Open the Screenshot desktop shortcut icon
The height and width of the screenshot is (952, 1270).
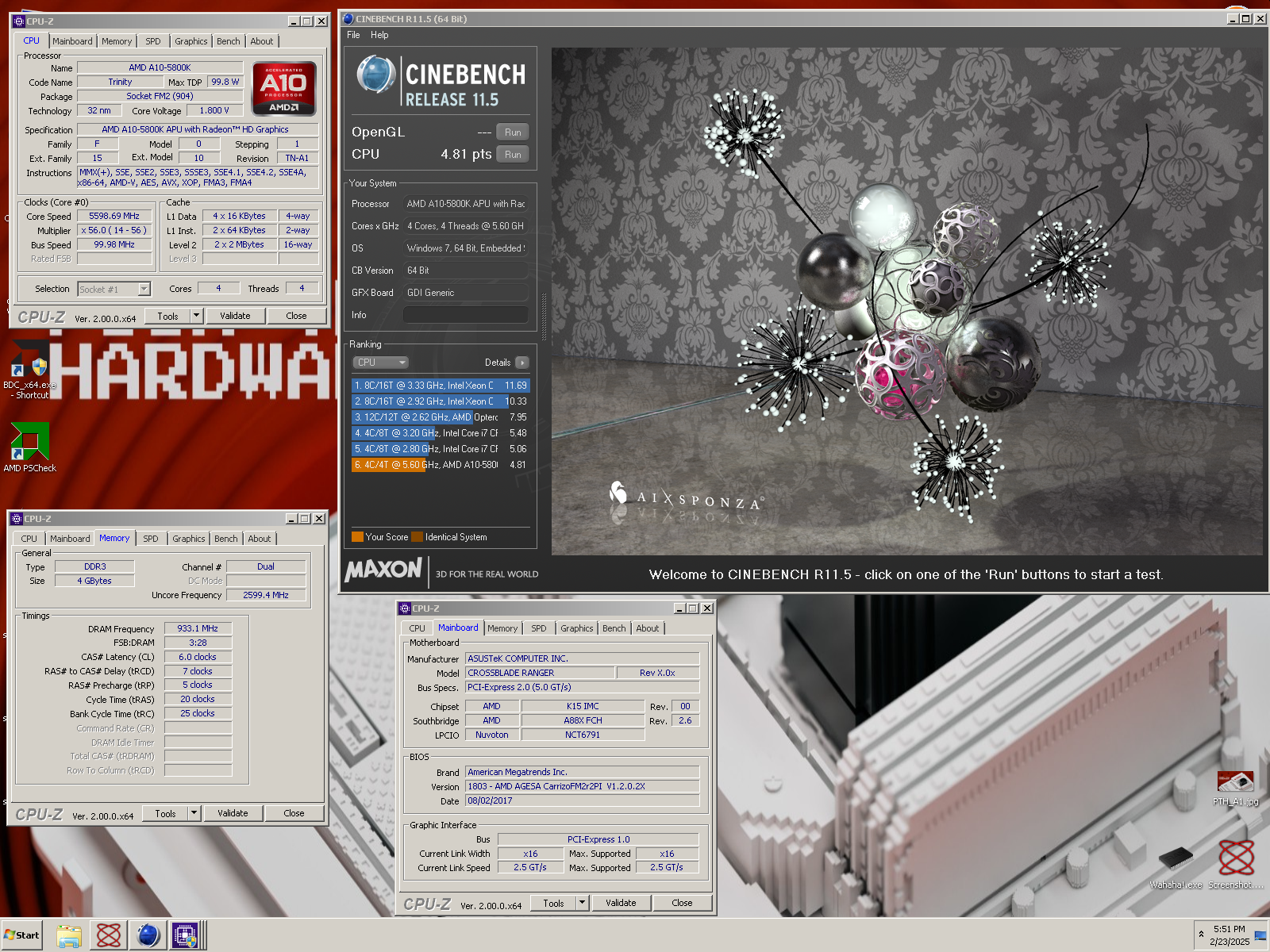1236,865
